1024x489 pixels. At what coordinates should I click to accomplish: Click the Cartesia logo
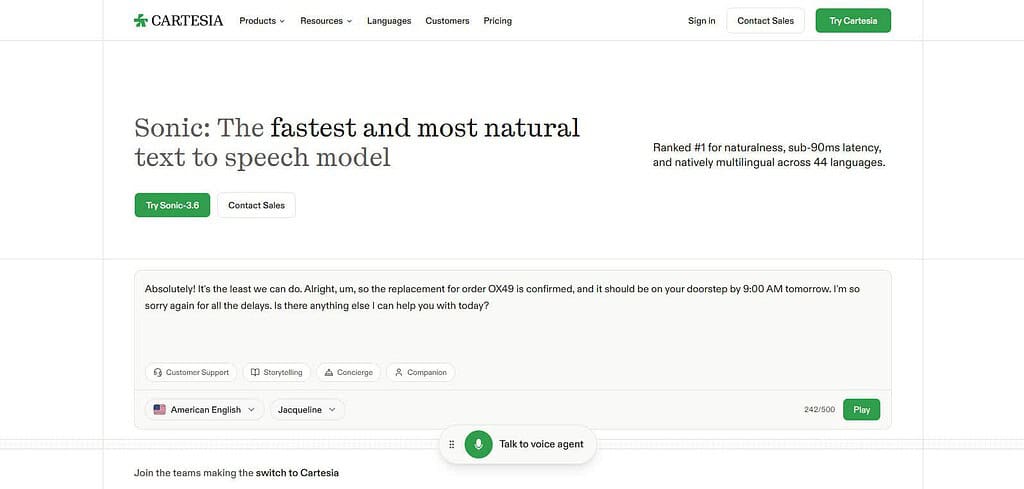[178, 20]
